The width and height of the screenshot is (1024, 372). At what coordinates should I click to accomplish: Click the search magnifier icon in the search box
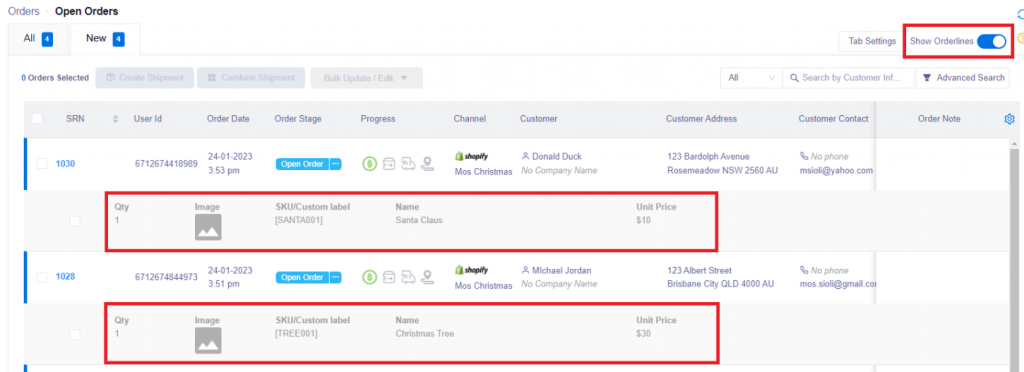click(794, 78)
